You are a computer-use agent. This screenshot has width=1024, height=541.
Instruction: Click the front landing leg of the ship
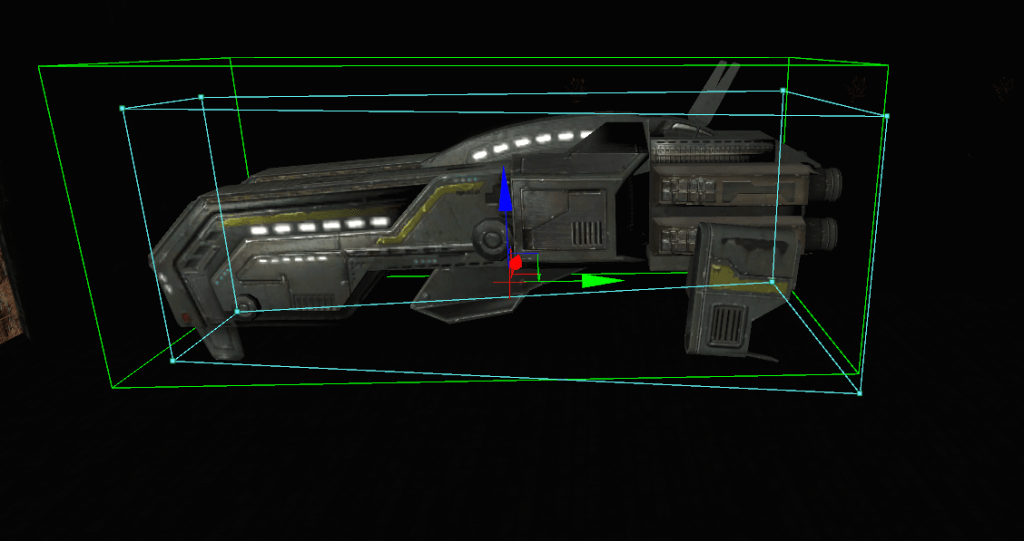click(x=222, y=337)
